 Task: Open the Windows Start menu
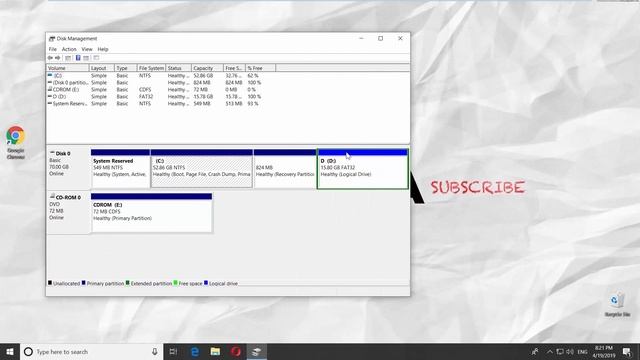pos(10,351)
